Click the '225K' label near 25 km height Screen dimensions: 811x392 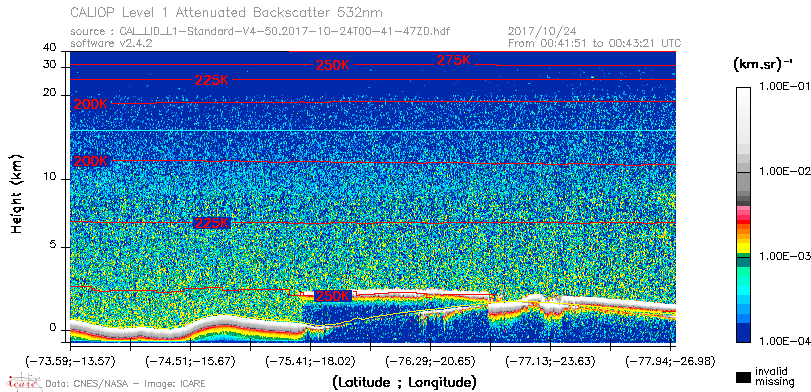(212, 80)
